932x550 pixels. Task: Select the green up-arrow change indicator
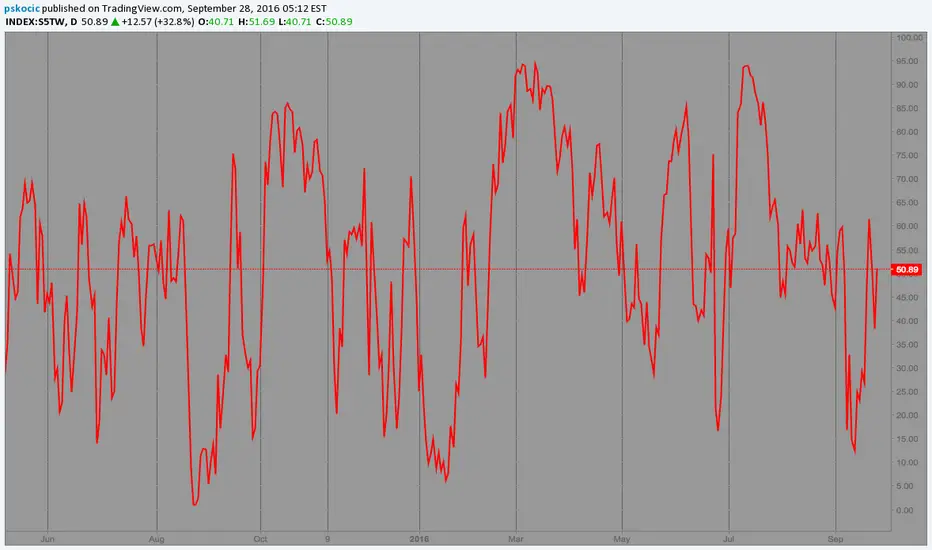point(115,22)
